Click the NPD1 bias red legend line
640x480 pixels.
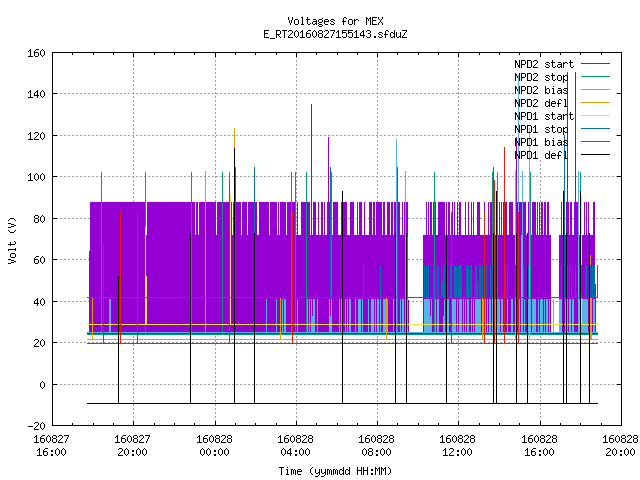[x=595, y=142]
